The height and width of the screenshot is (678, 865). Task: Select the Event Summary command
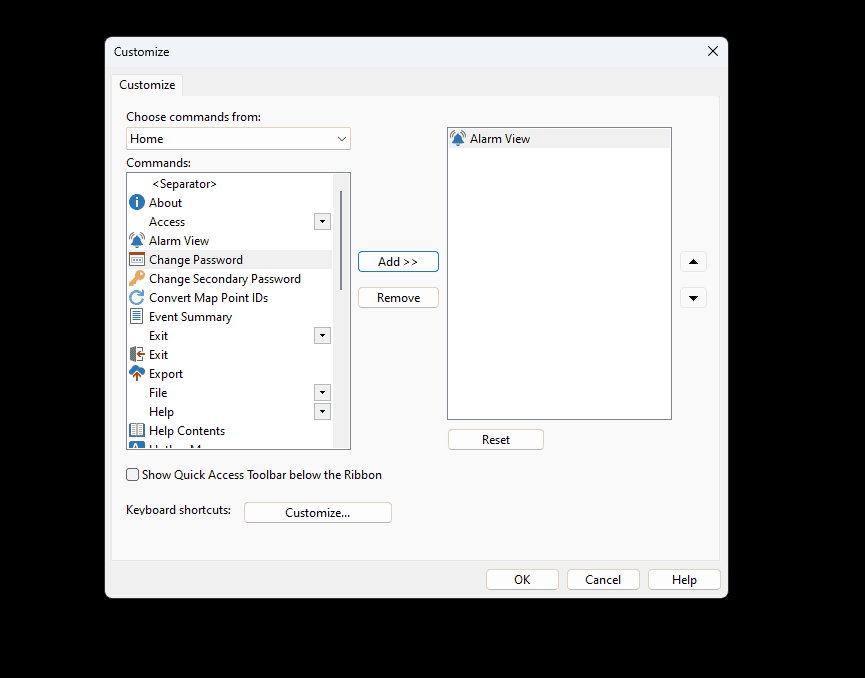[x=190, y=317]
